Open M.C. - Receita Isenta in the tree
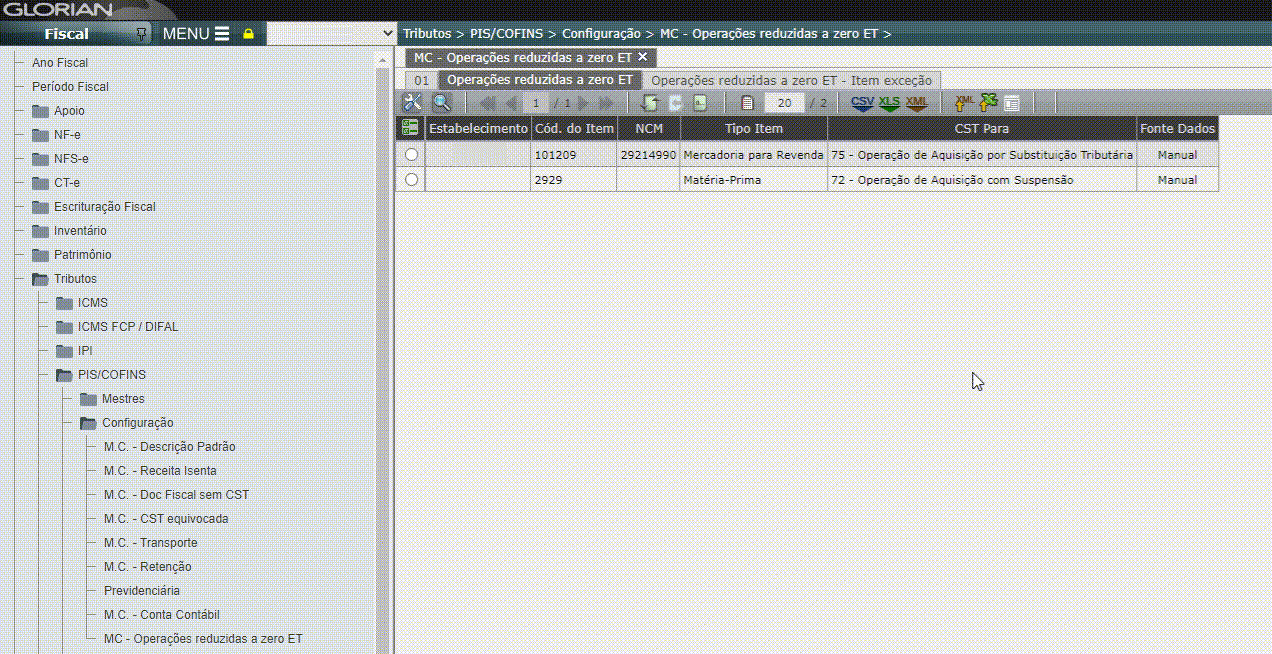The image size is (1272, 654). (160, 471)
